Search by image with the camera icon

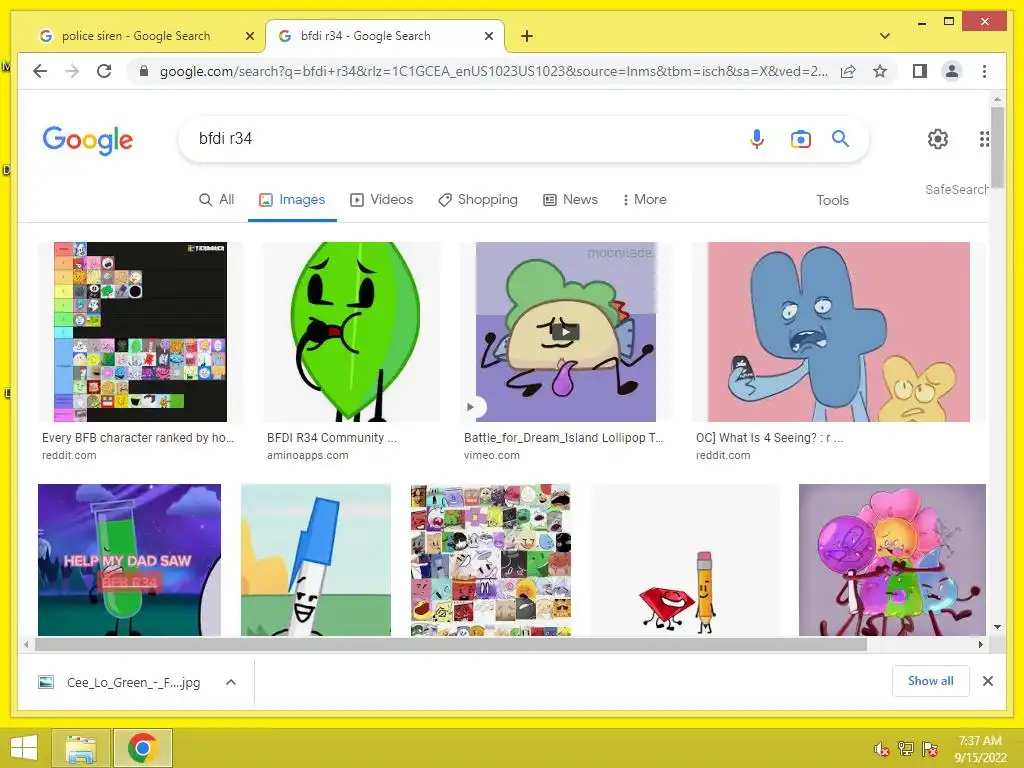[801, 139]
